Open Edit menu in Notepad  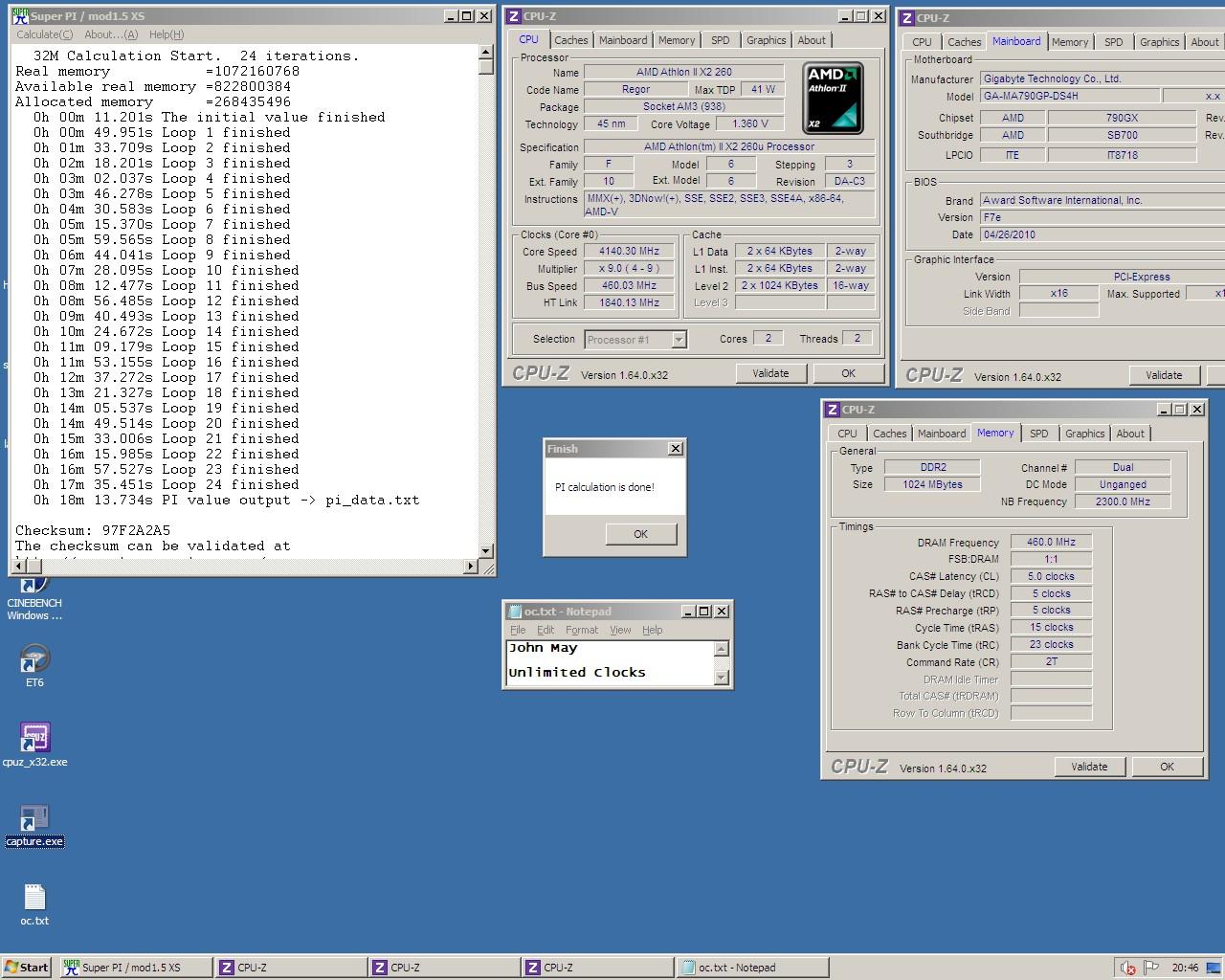point(546,630)
